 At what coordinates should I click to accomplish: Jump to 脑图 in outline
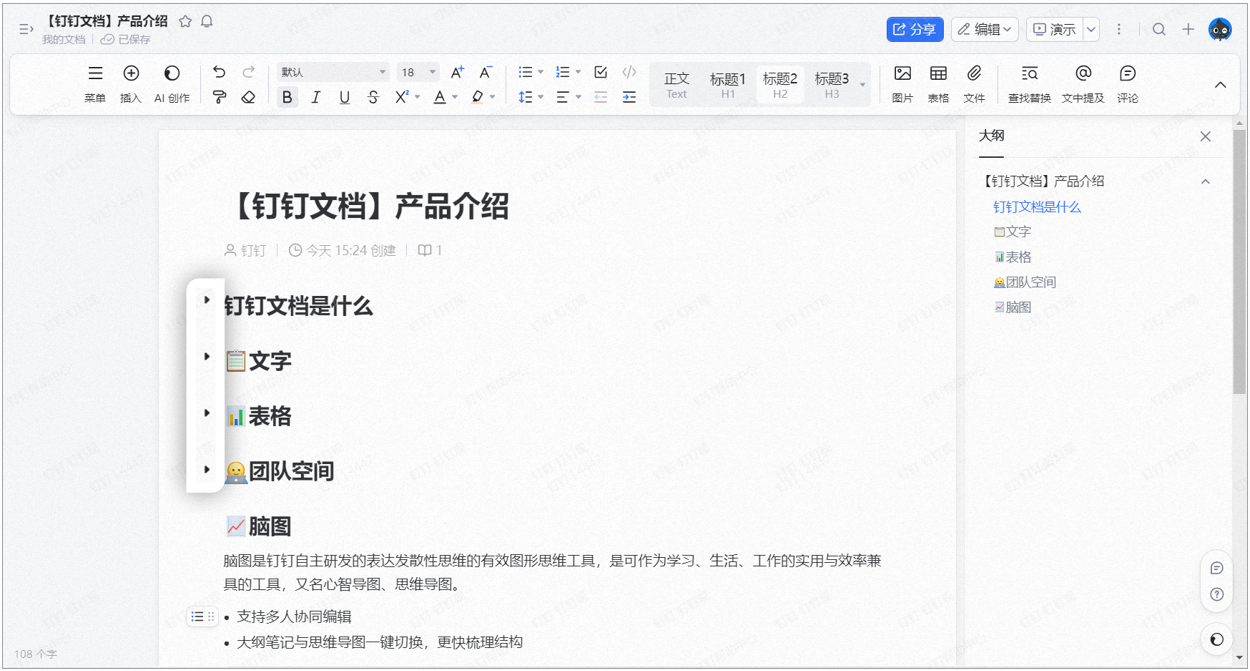coord(1012,307)
